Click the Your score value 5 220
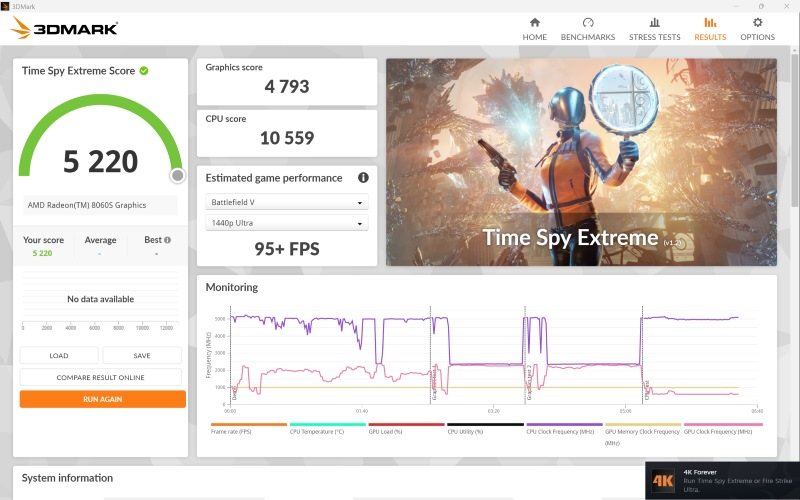The height and width of the screenshot is (500, 800). click(42, 254)
